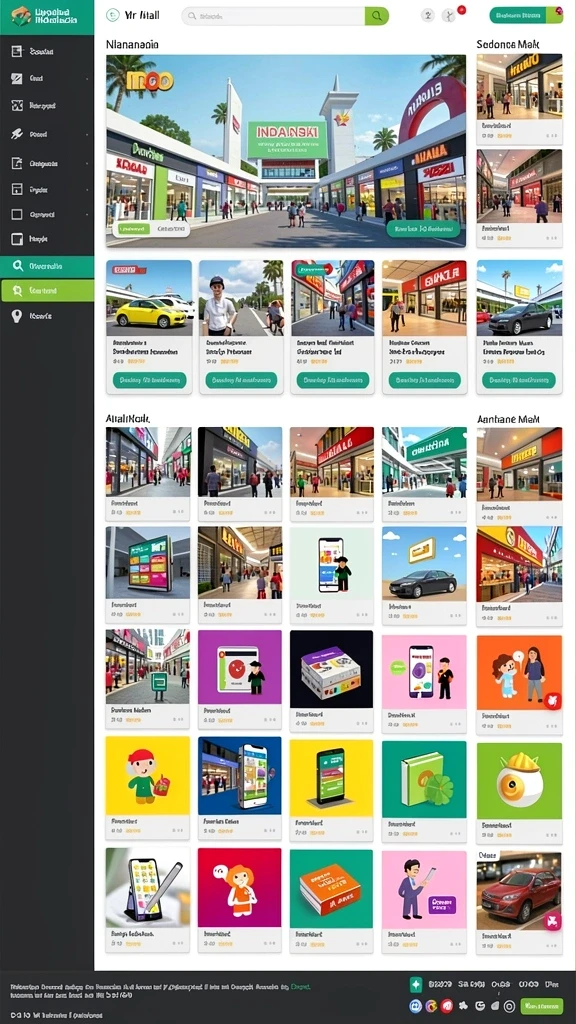Focus the search input field in header
The height and width of the screenshot is (1024, 576).
click(x=273, y=16)
